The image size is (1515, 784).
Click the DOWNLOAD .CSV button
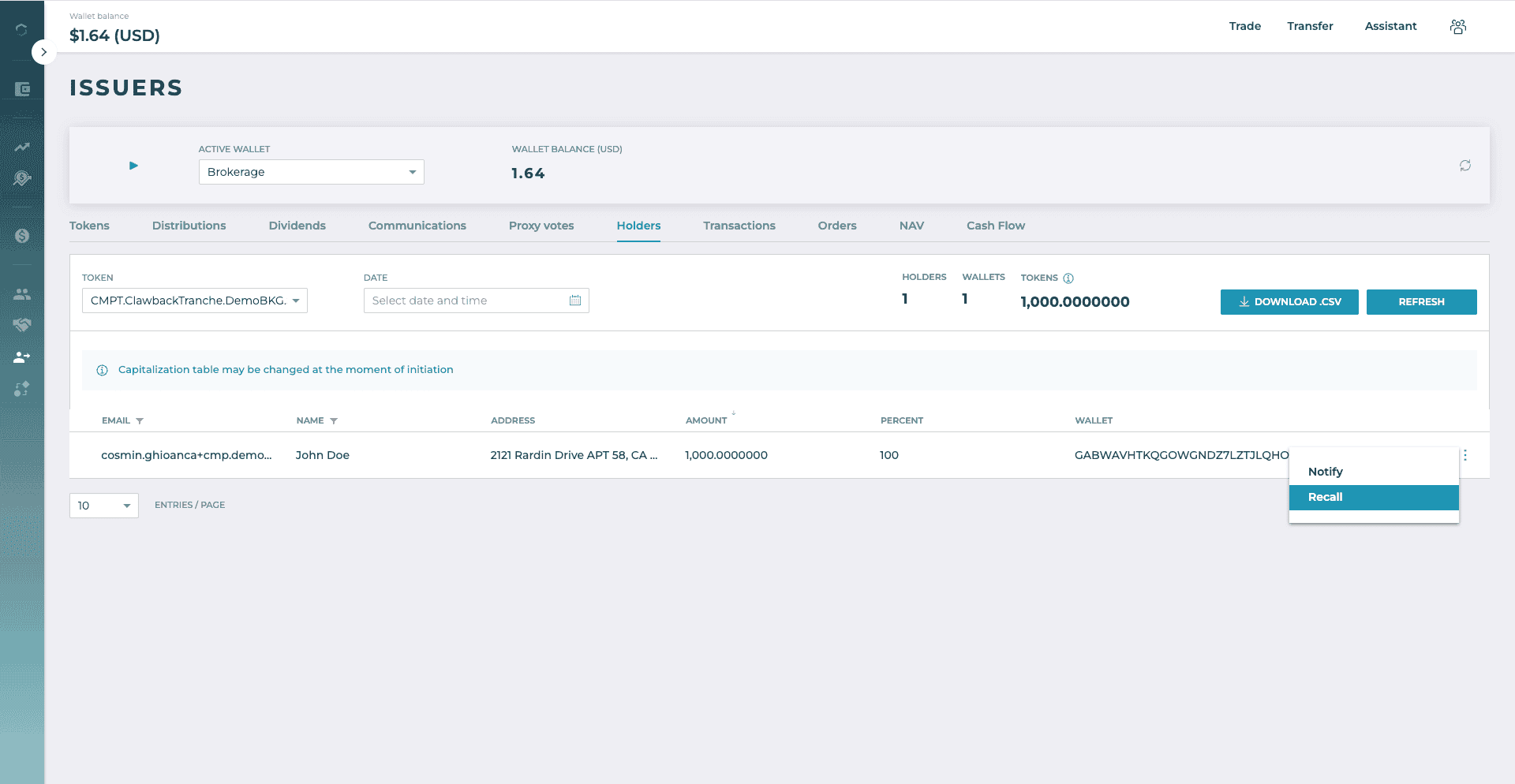tap(1289, 302)
